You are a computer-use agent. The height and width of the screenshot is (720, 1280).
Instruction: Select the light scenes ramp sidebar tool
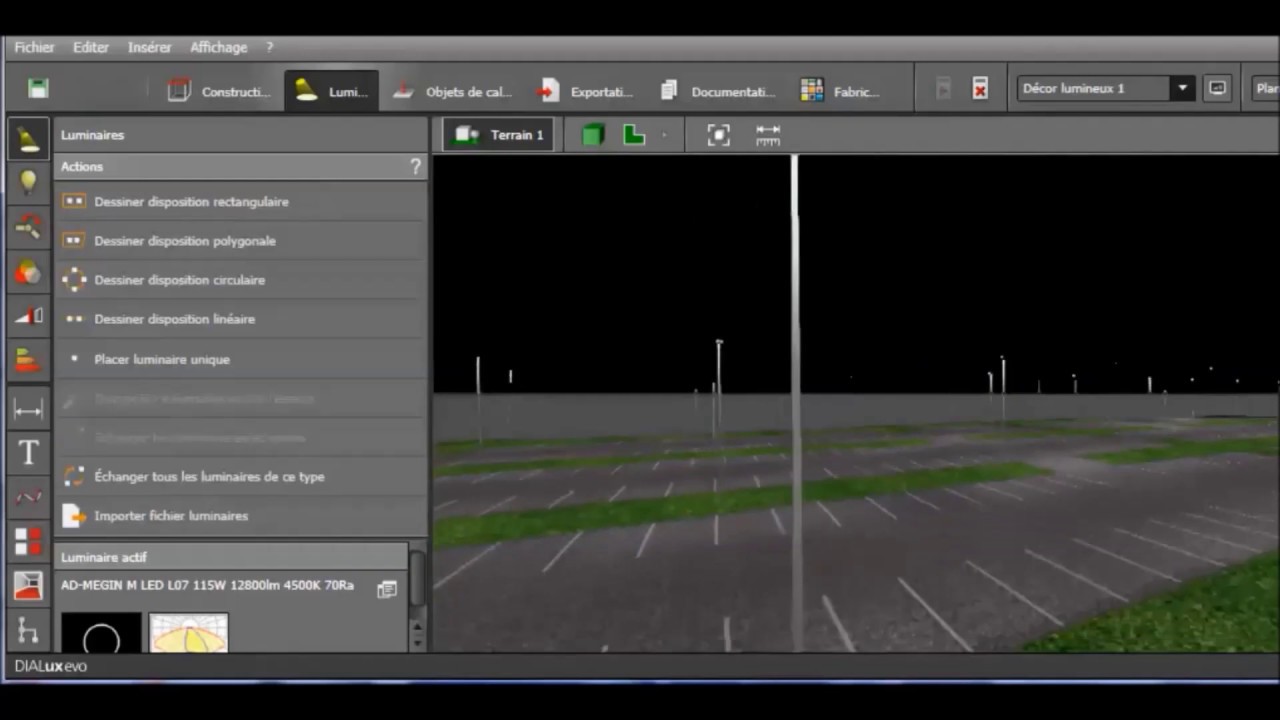(x=28, y=316)
